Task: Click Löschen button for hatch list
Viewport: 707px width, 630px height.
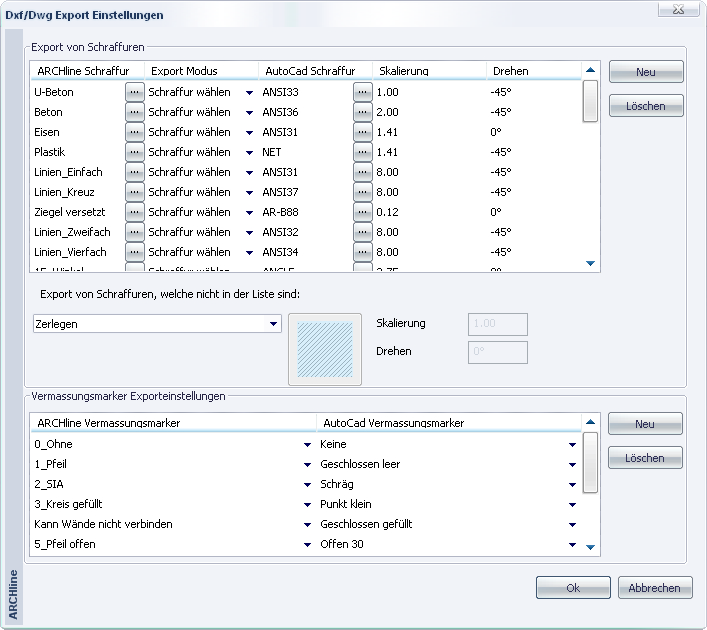Action: click(x=646, y=106)
